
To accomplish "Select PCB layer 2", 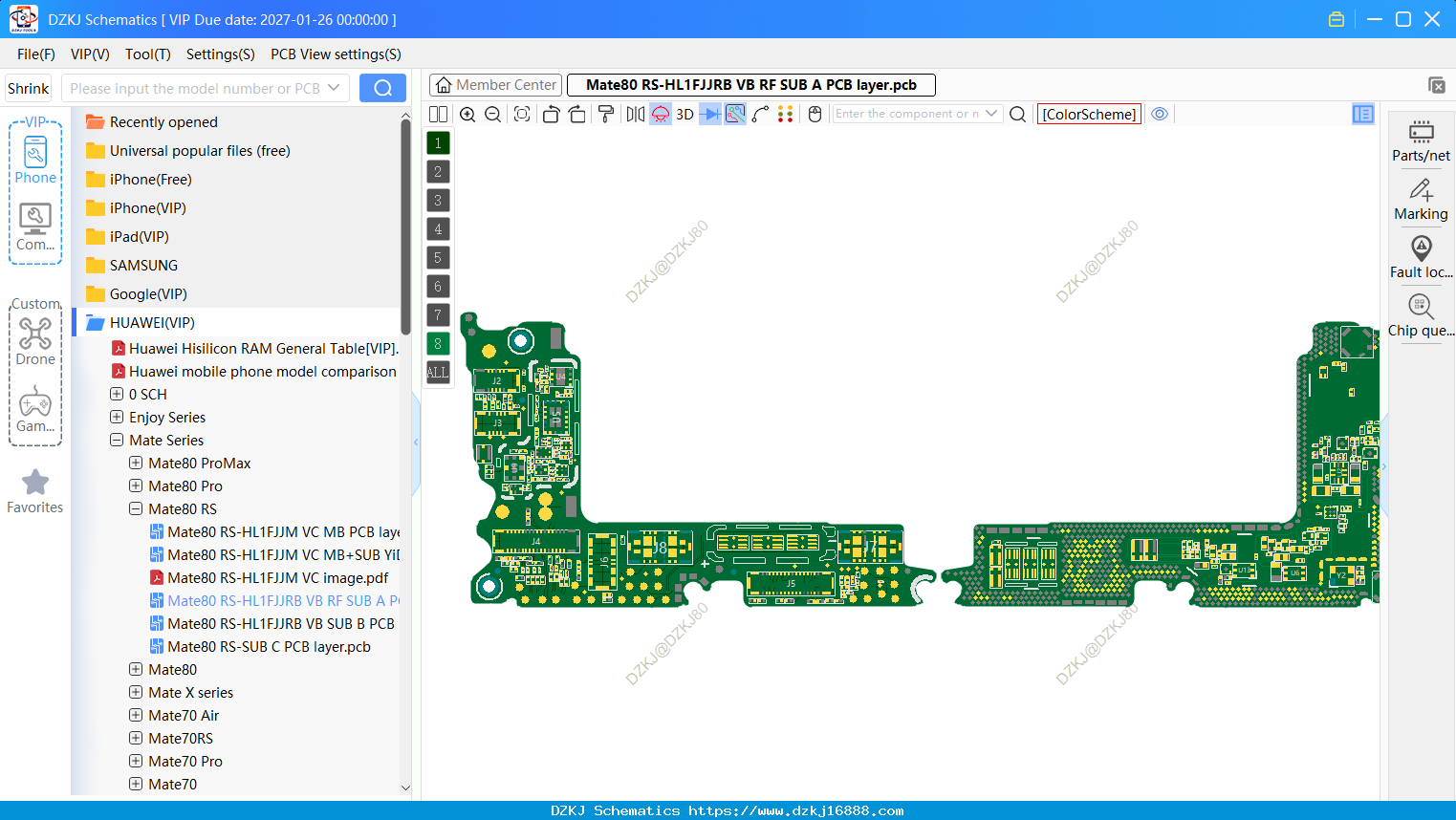I will pos(438,172).
